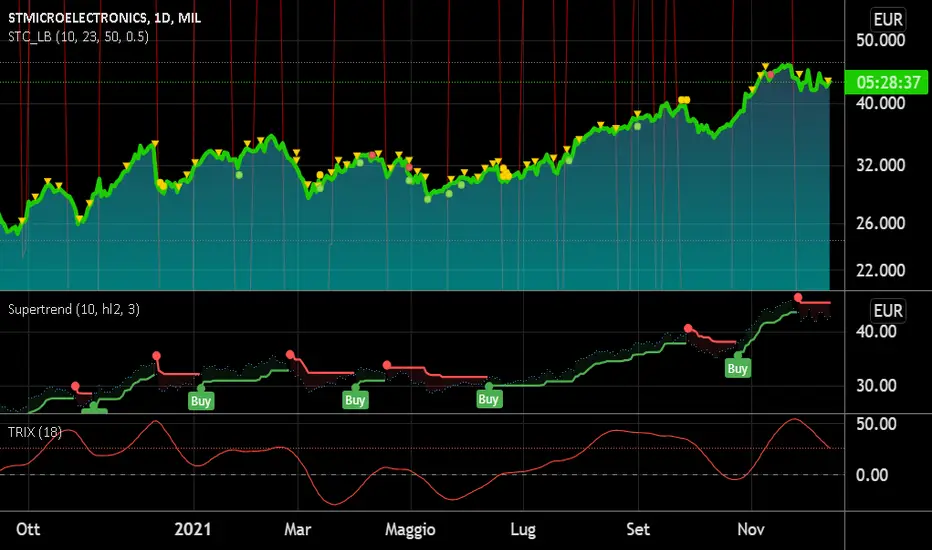Click the Buy label just before 2021
This screenshot has height=550, width=932.
pyautogui.click(x=201, y=400)
